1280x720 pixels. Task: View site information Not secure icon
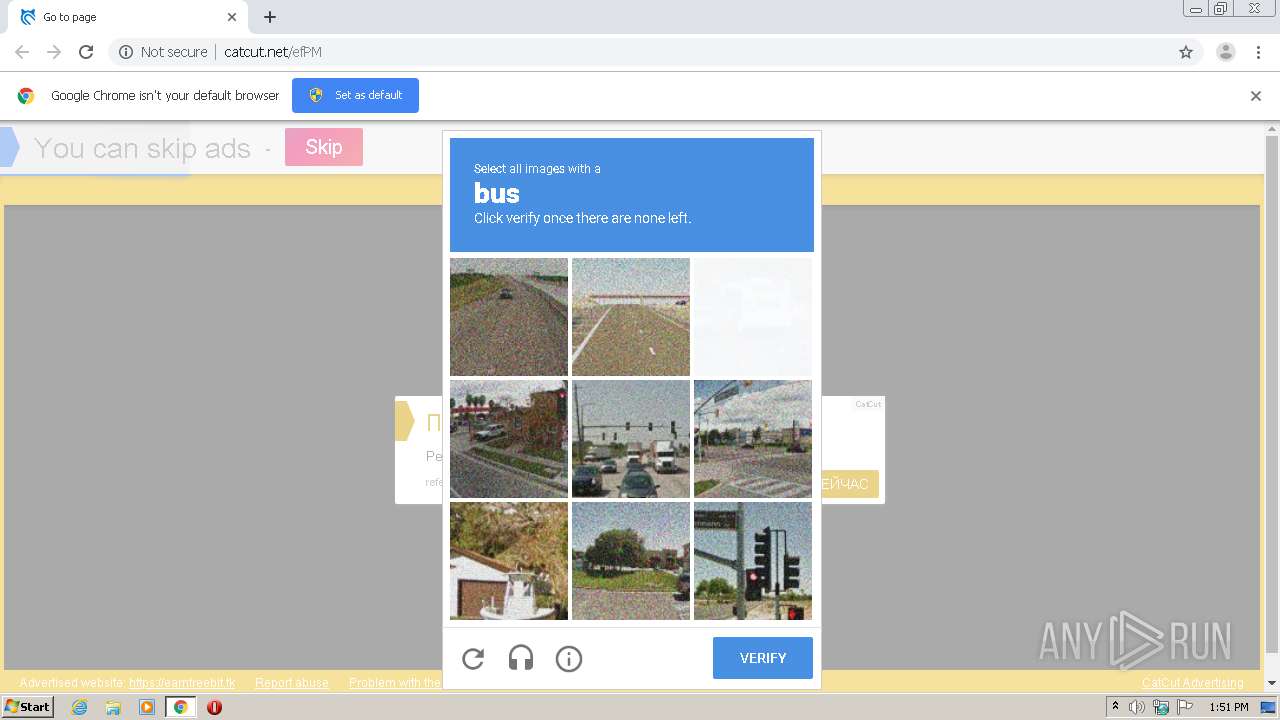[126, 52]
